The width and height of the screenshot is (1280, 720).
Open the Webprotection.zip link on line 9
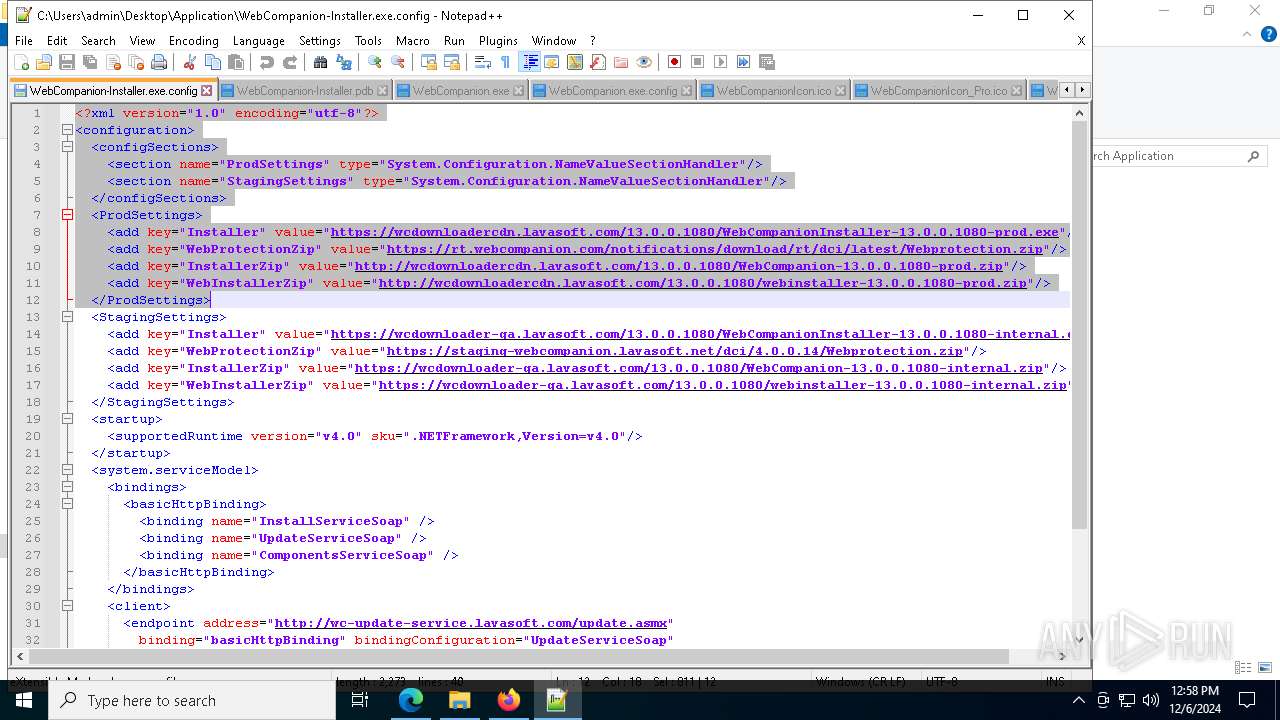pos(714,249)
